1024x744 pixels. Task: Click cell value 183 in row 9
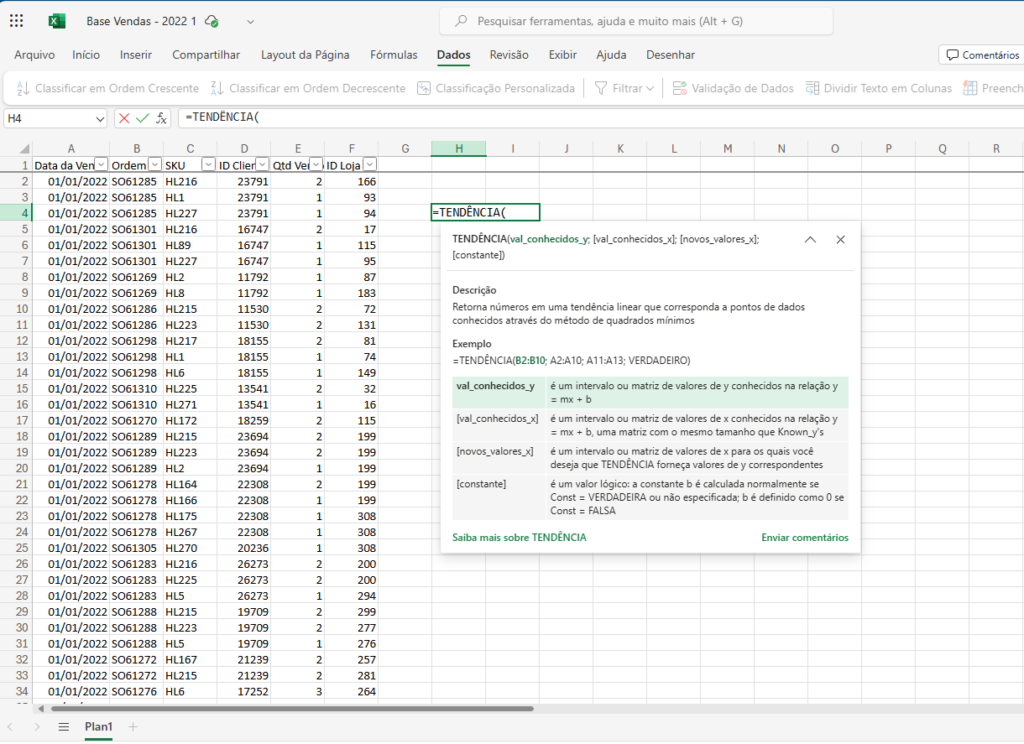point(351,293)
